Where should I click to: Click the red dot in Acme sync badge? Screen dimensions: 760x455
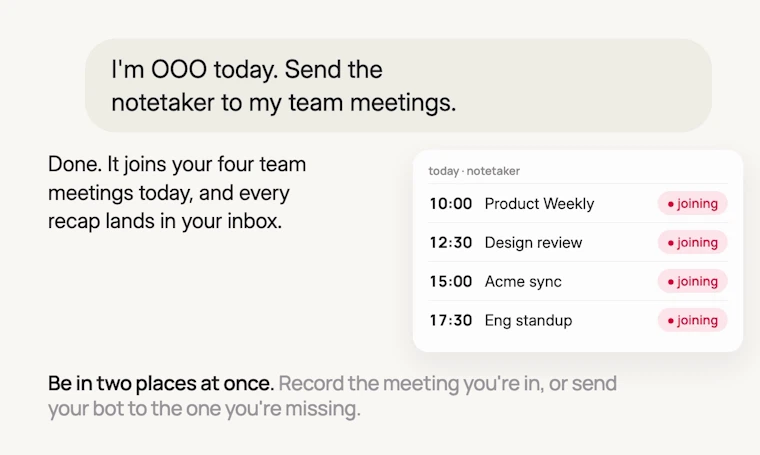pyautogui.click(x=671, y=282)
